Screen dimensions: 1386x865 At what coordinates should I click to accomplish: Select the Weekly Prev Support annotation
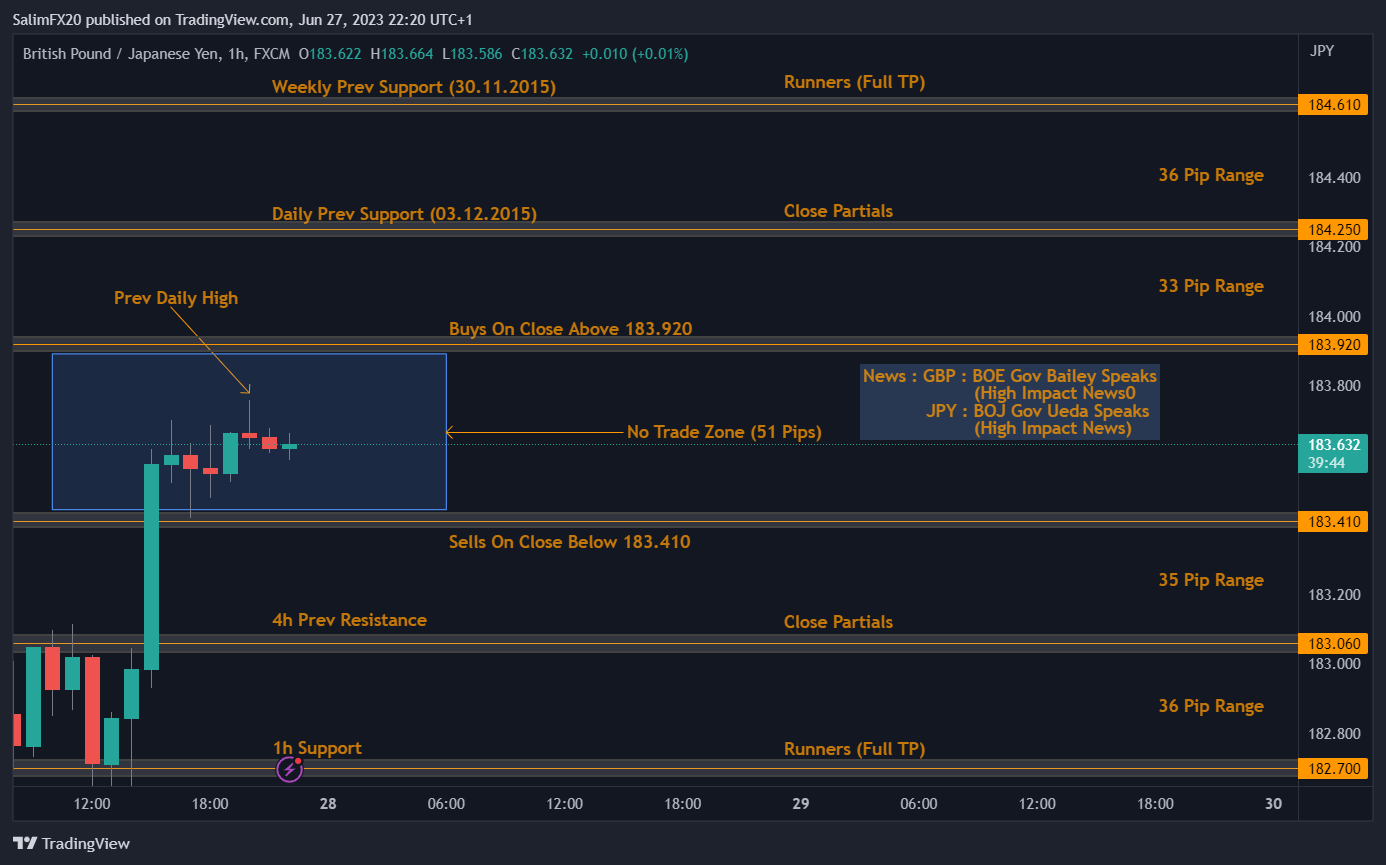[413, 87]
